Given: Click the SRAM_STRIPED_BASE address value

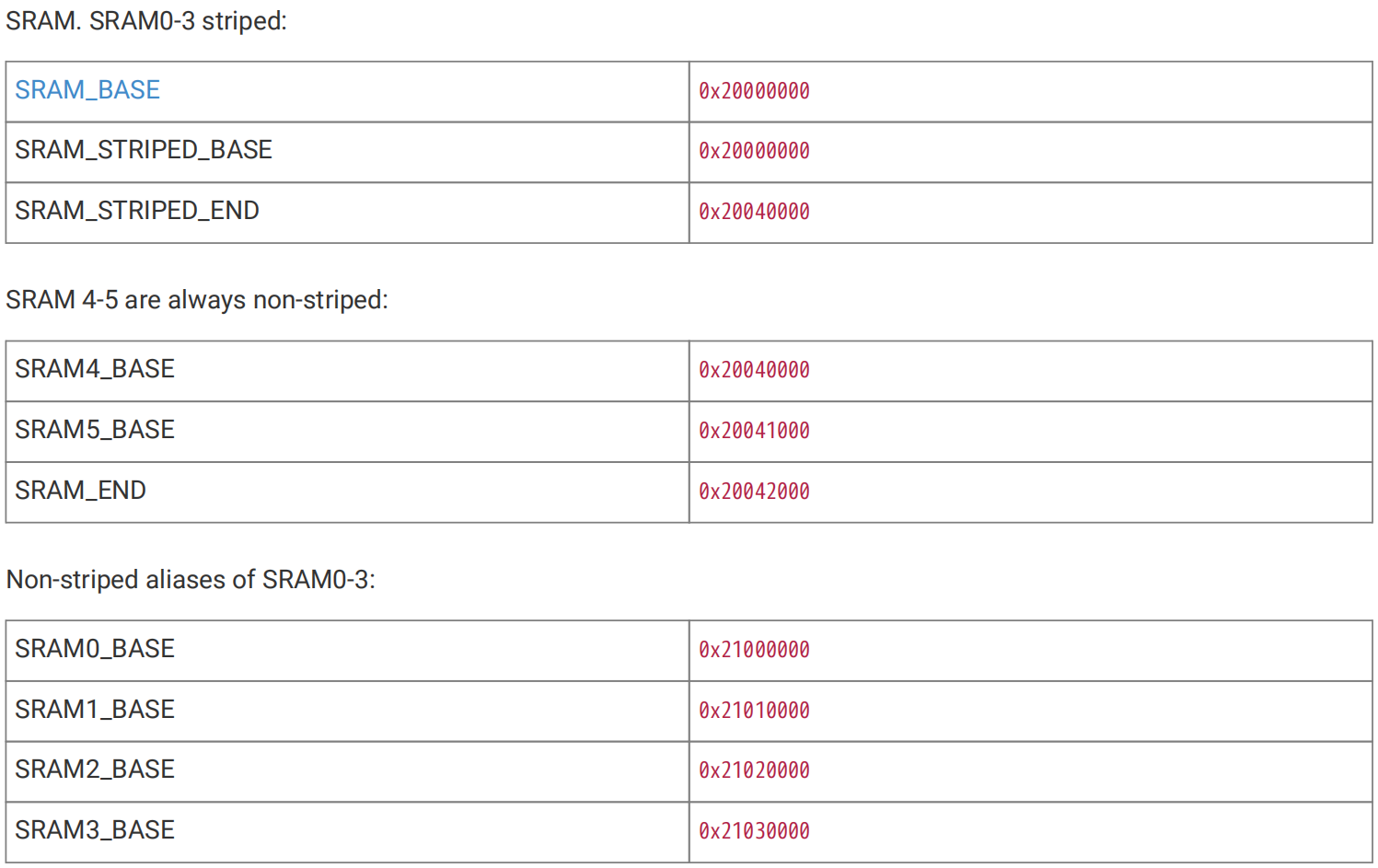Looking at the screenshot, I should coord(754,151).
